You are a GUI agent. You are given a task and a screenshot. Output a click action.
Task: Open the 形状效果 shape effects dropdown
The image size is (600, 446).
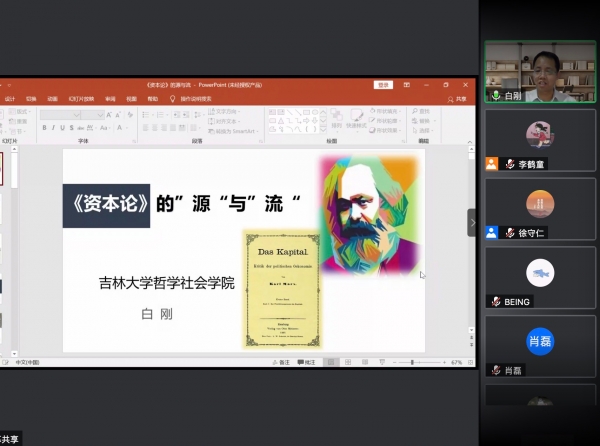point(386,130)
